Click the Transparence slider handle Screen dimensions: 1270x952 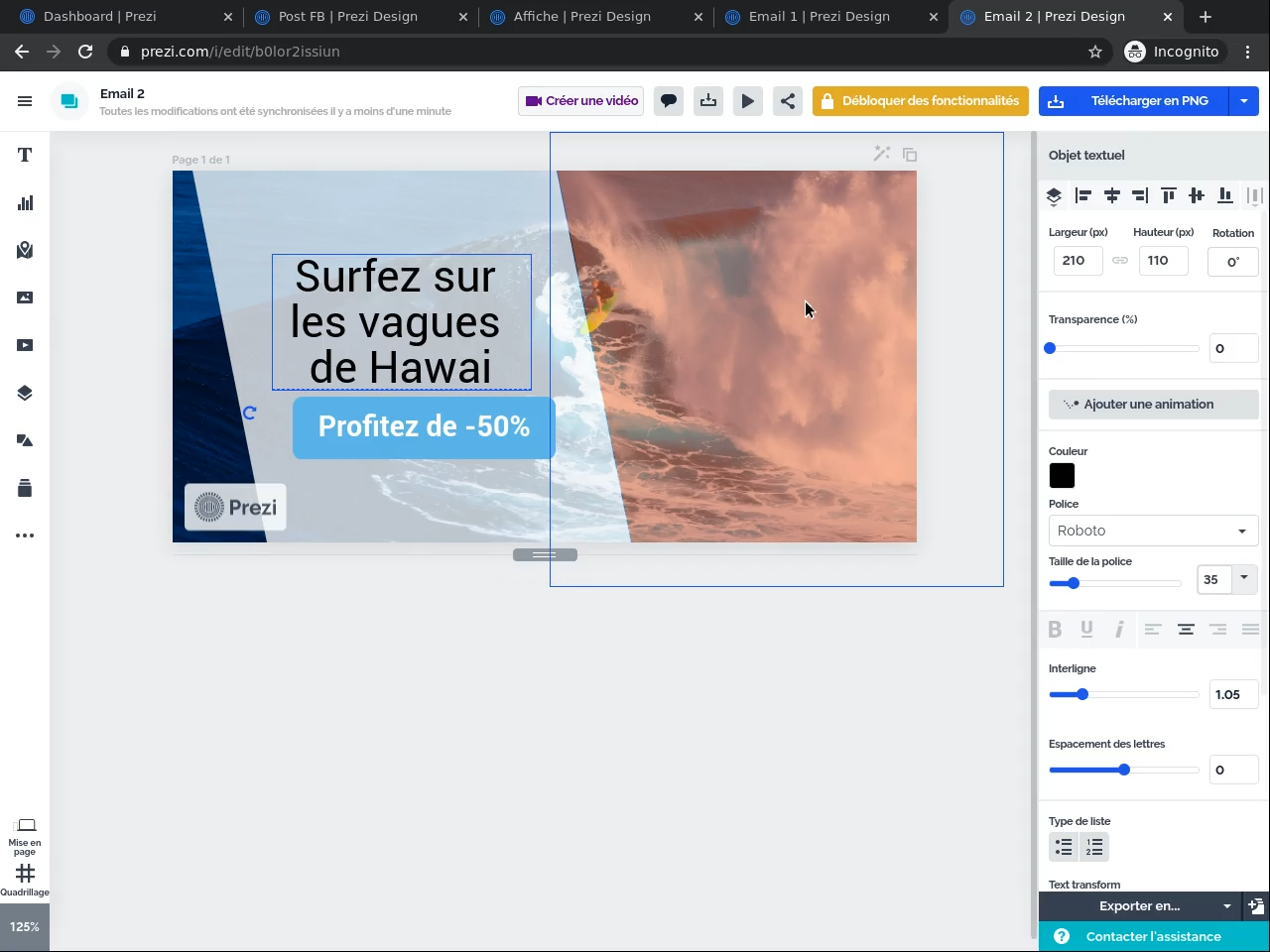point(1050,348)
